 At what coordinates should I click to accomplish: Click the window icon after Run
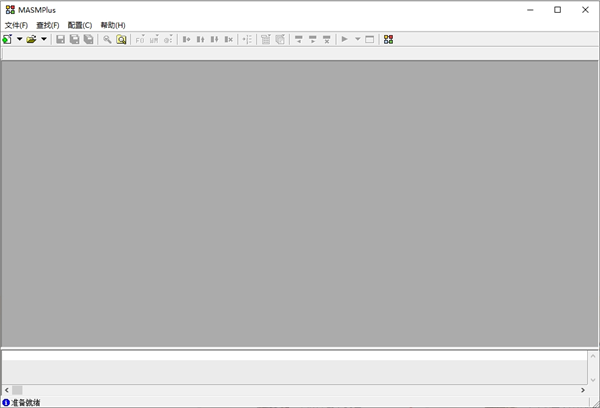click(370, 39)
